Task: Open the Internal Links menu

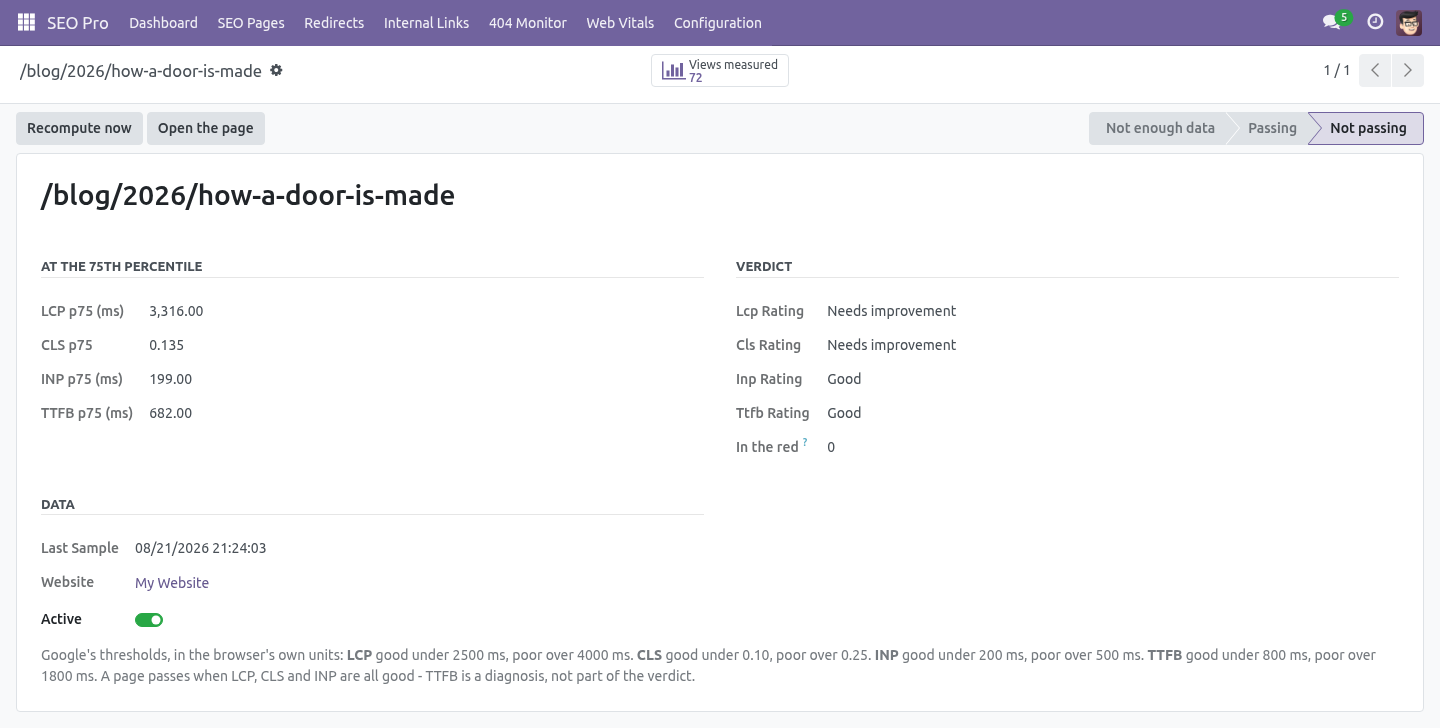Action: (x=426, y=22)
